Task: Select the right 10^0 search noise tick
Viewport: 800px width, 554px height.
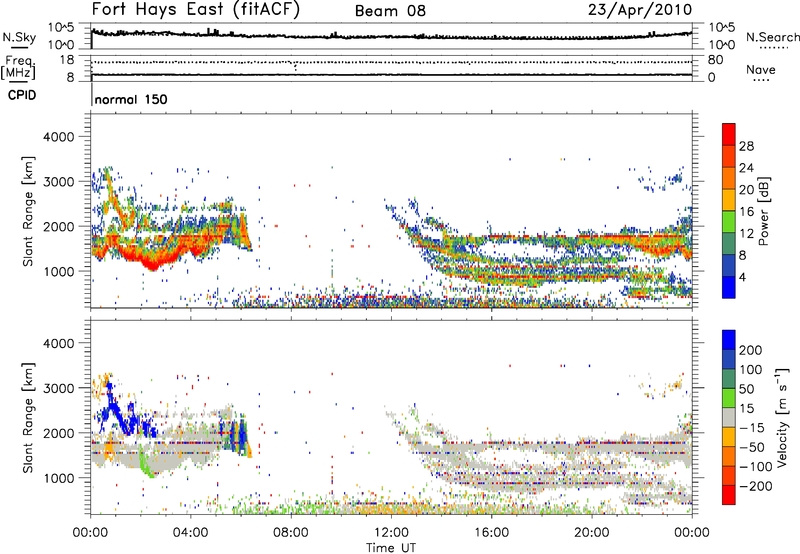Action: [x=721, y=45]
